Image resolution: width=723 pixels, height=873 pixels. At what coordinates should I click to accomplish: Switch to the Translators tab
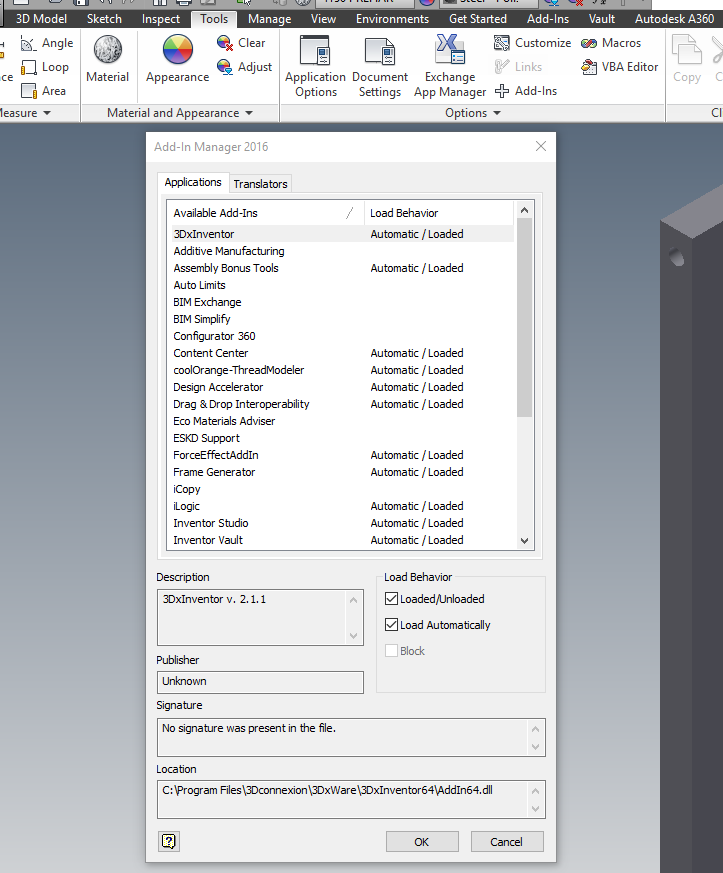click(260, 184)
